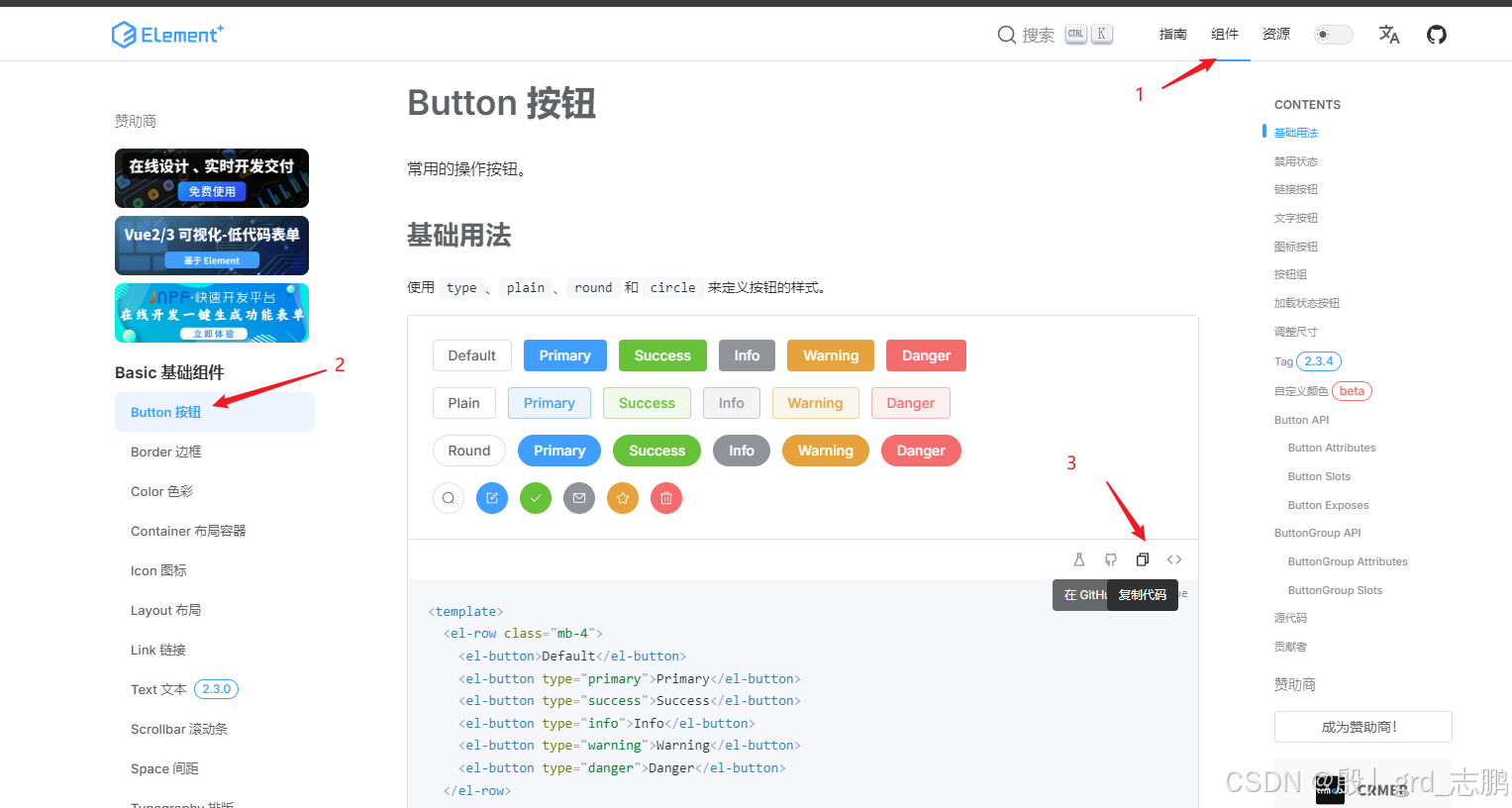Click the solid blue Primary button
1512x808 pixels.
pos(565,355)
